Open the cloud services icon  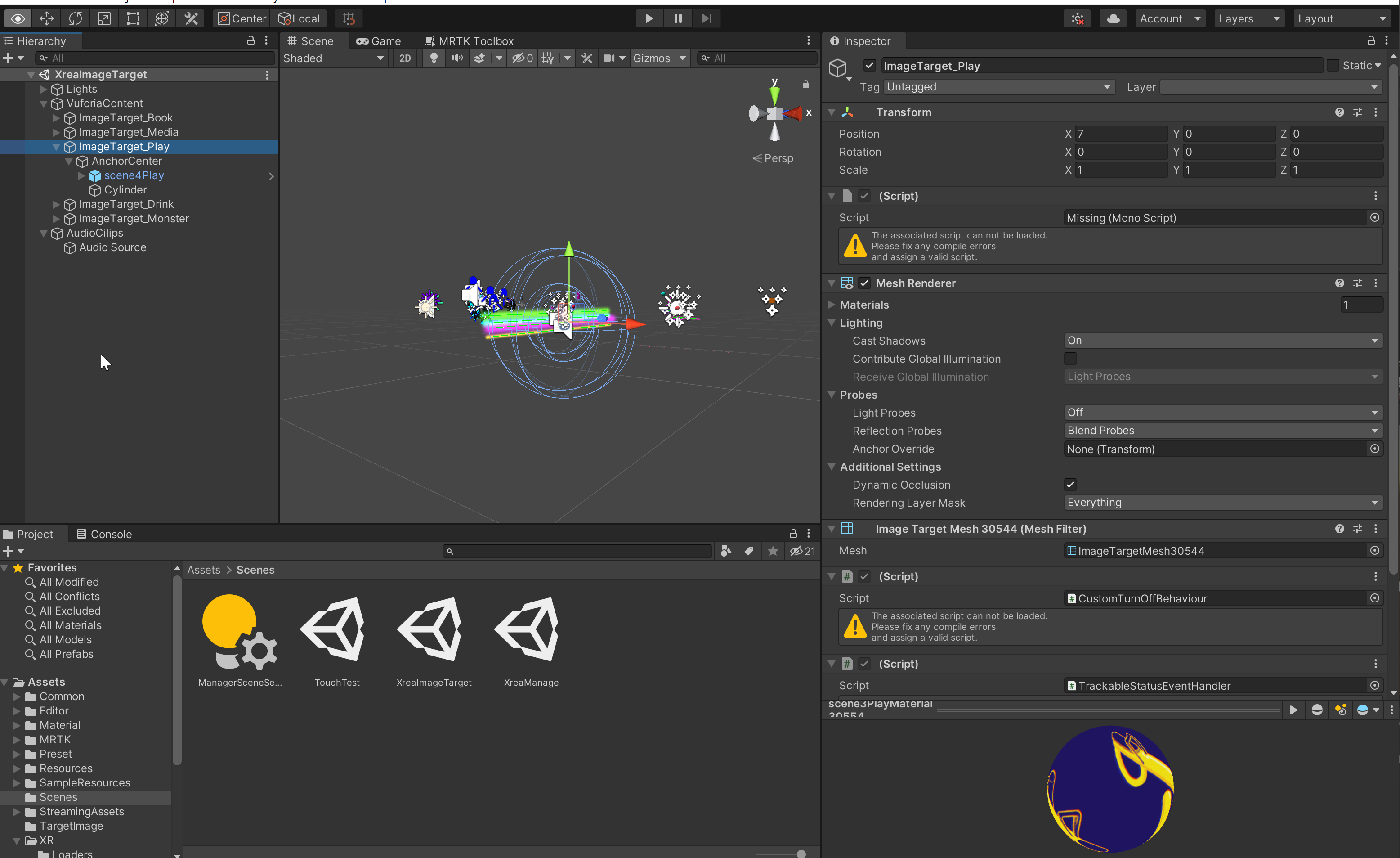point(1113,18)
